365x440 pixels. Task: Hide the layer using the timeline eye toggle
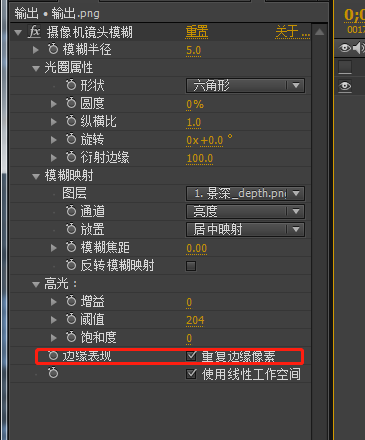click(345, 86)
